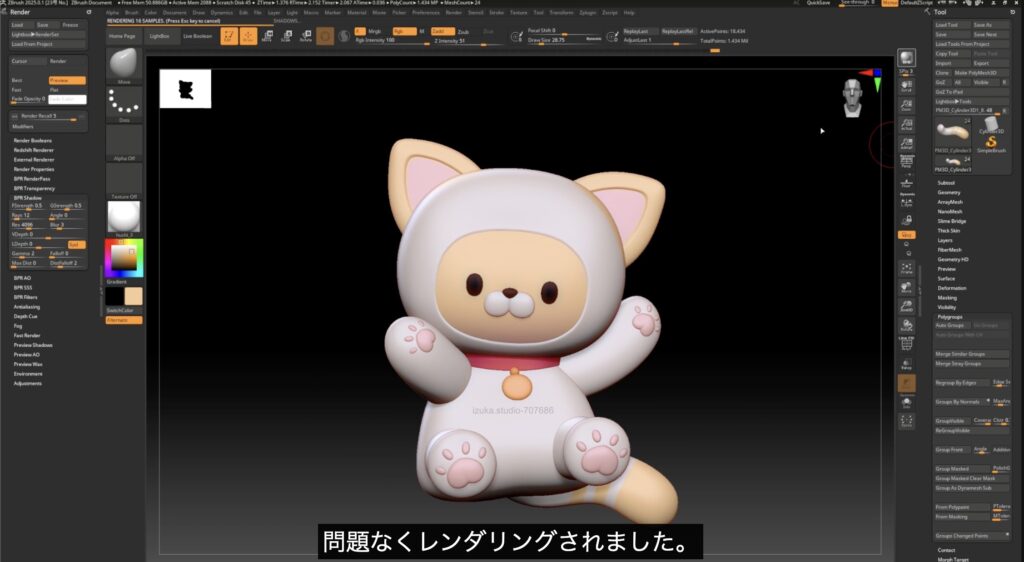Click the head camera orientation gizmo
The image size is (1024, 562).
pyautogui.click(x=852, y=98)
